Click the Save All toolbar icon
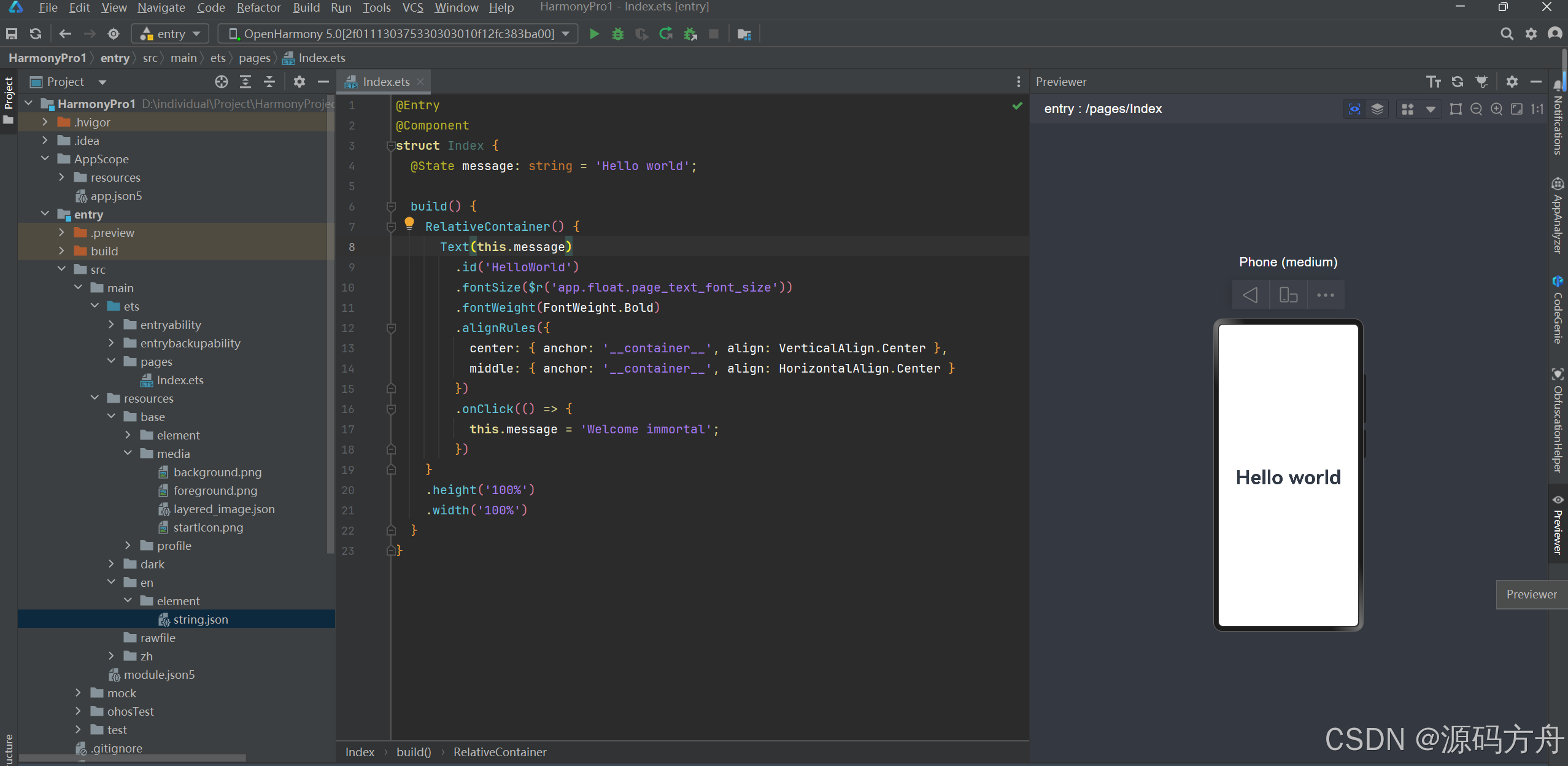Viewport: 1568px width, 766px height. tap(12, 34)
